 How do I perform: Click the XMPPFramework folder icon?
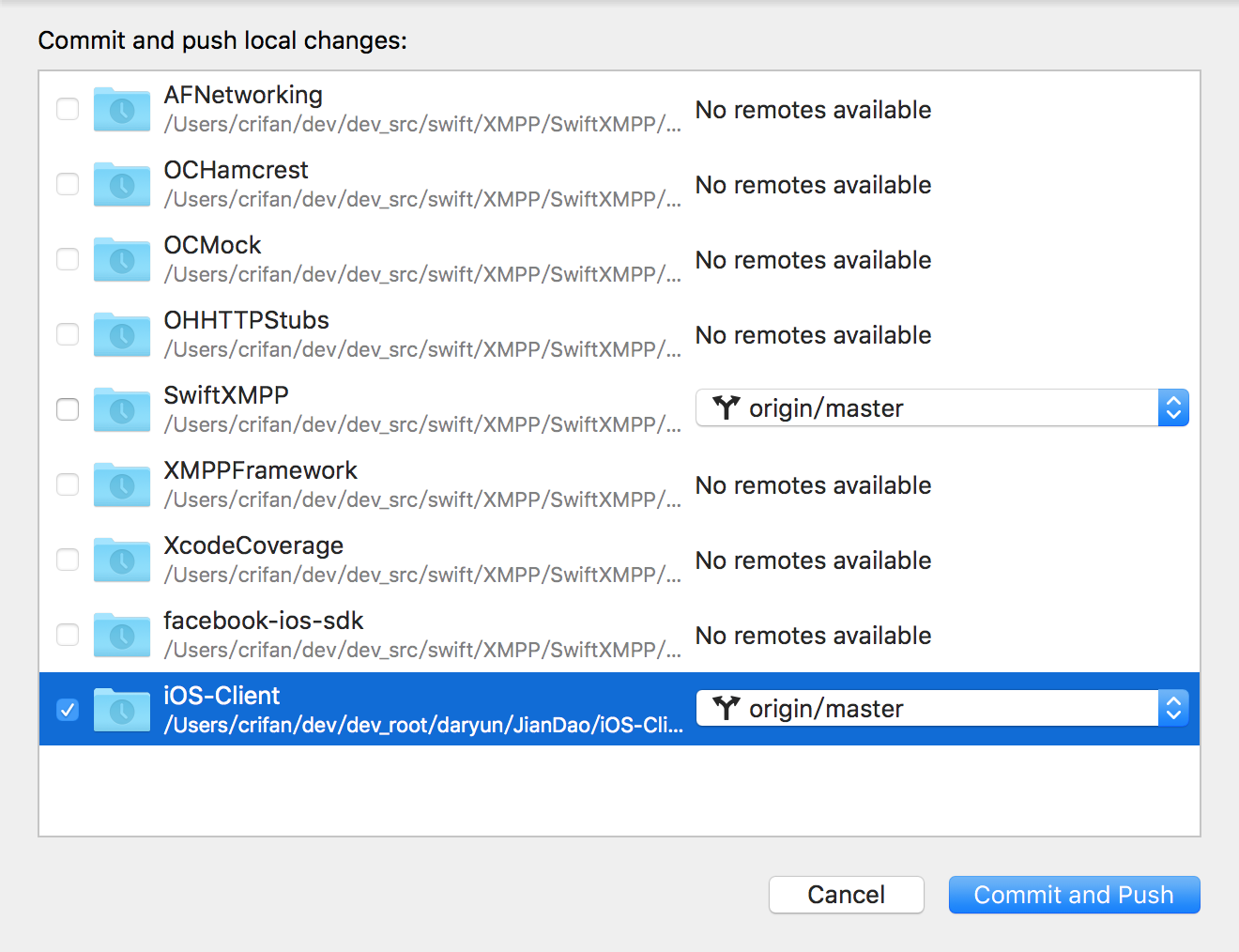(121, 485)
